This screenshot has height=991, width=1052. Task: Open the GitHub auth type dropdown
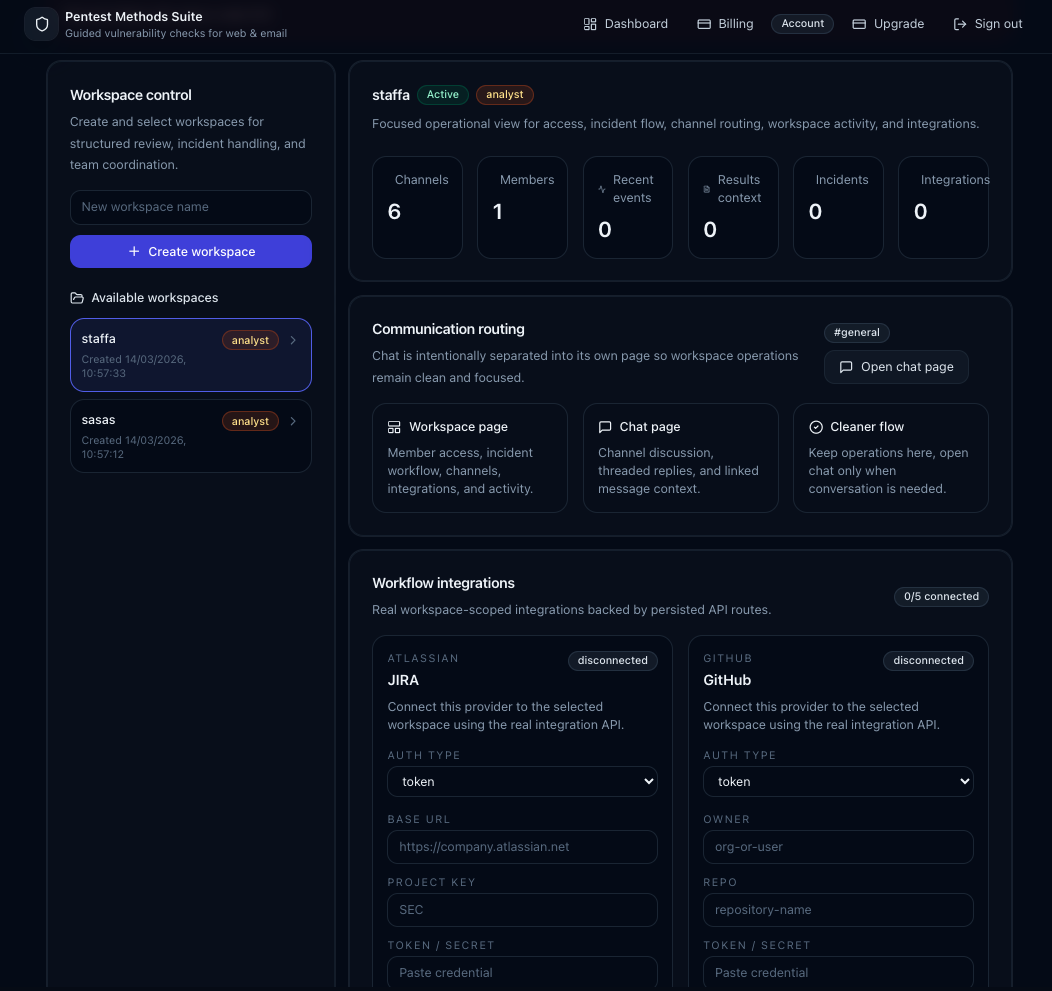click(x=838, y=782)
